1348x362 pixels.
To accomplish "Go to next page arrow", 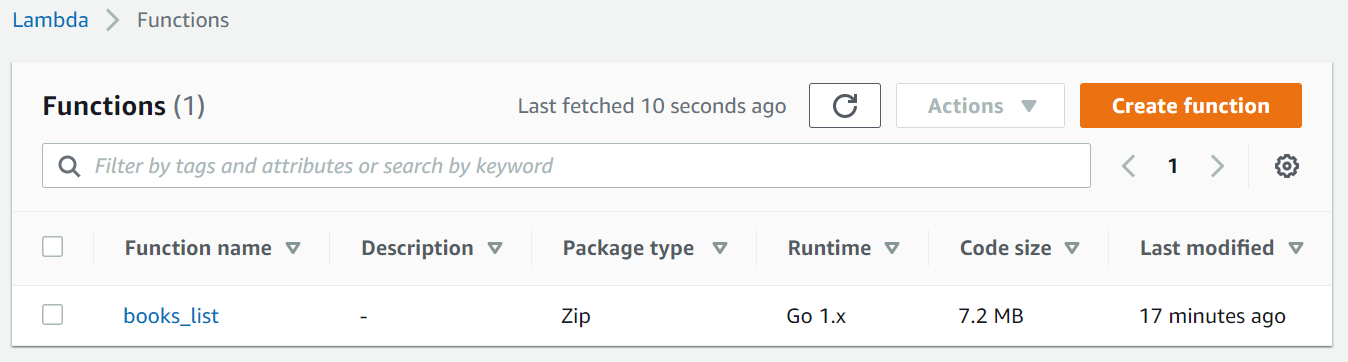I will 1217,166.
